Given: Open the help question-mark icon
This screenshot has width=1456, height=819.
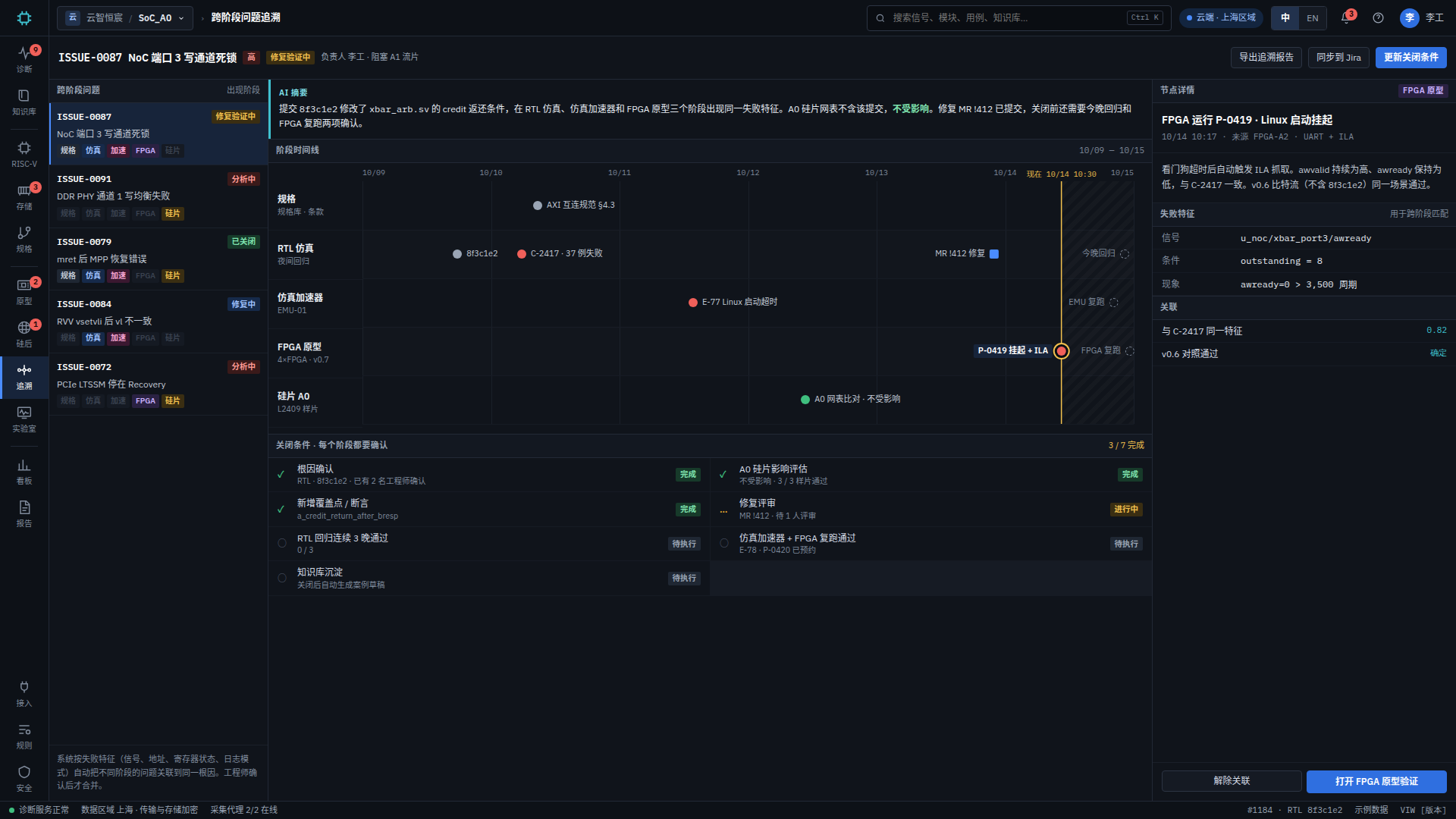Looking at the screenshot, I should pyautogui.click(x=1378, y=17).
